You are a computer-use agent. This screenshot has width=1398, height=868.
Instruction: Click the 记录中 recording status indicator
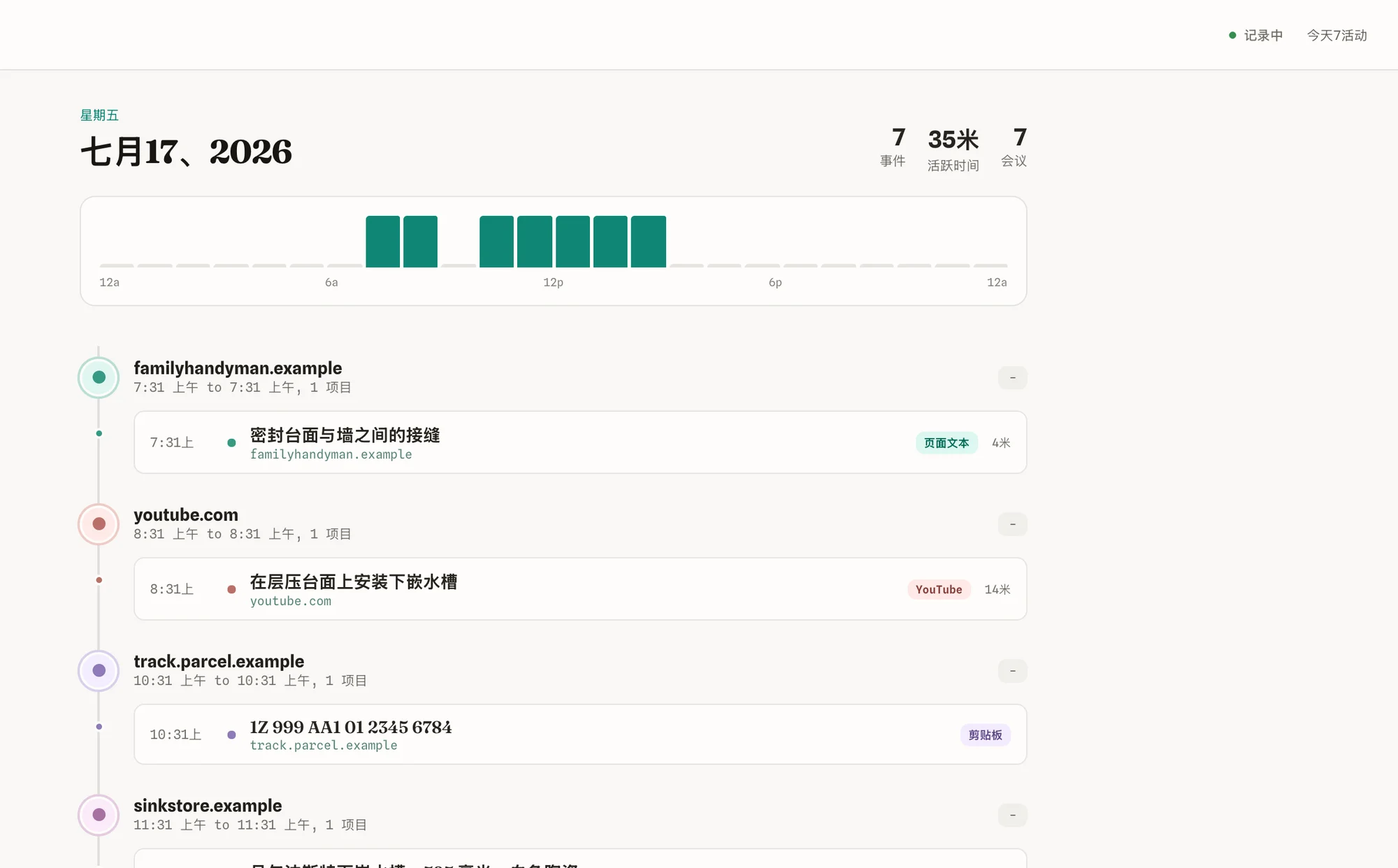1256,35
